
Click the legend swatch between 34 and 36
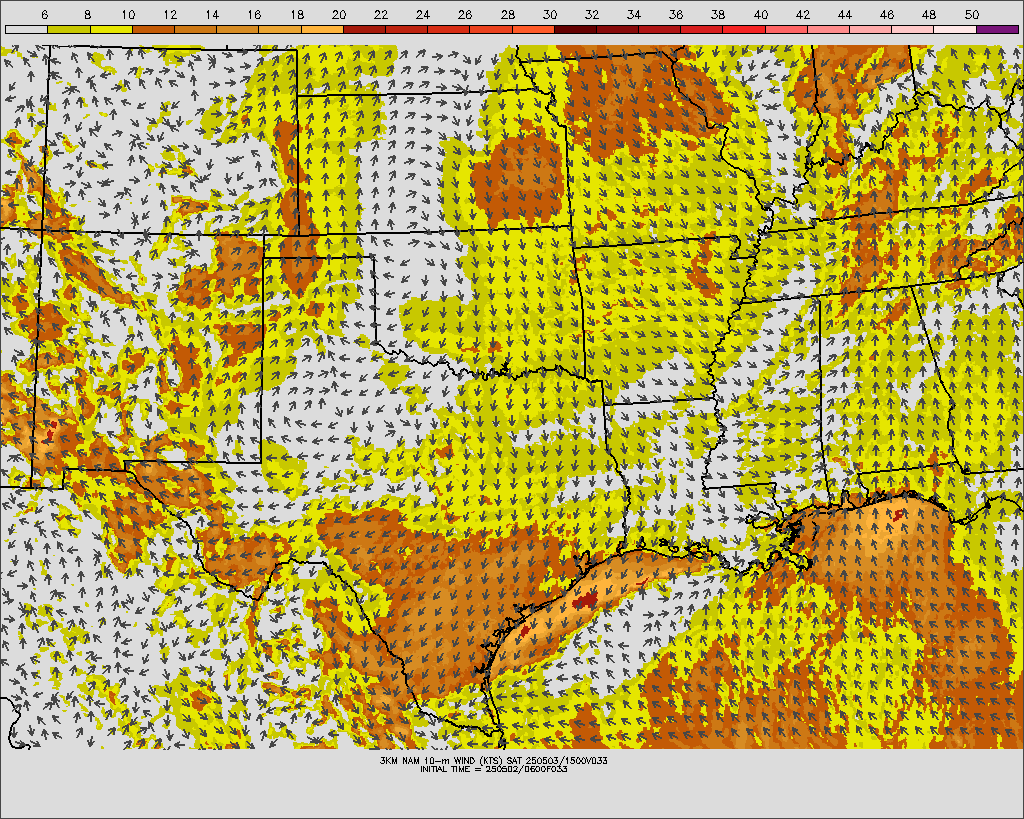(x=660, y=29)
